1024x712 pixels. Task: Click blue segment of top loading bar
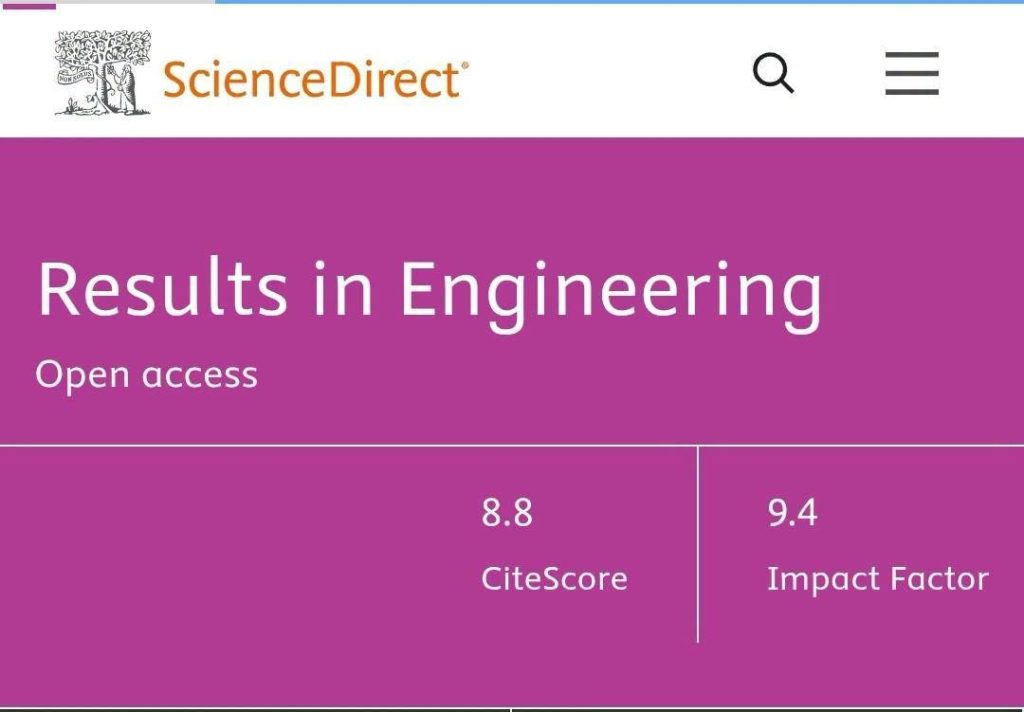pyautogui.click(x=619, y=2)
